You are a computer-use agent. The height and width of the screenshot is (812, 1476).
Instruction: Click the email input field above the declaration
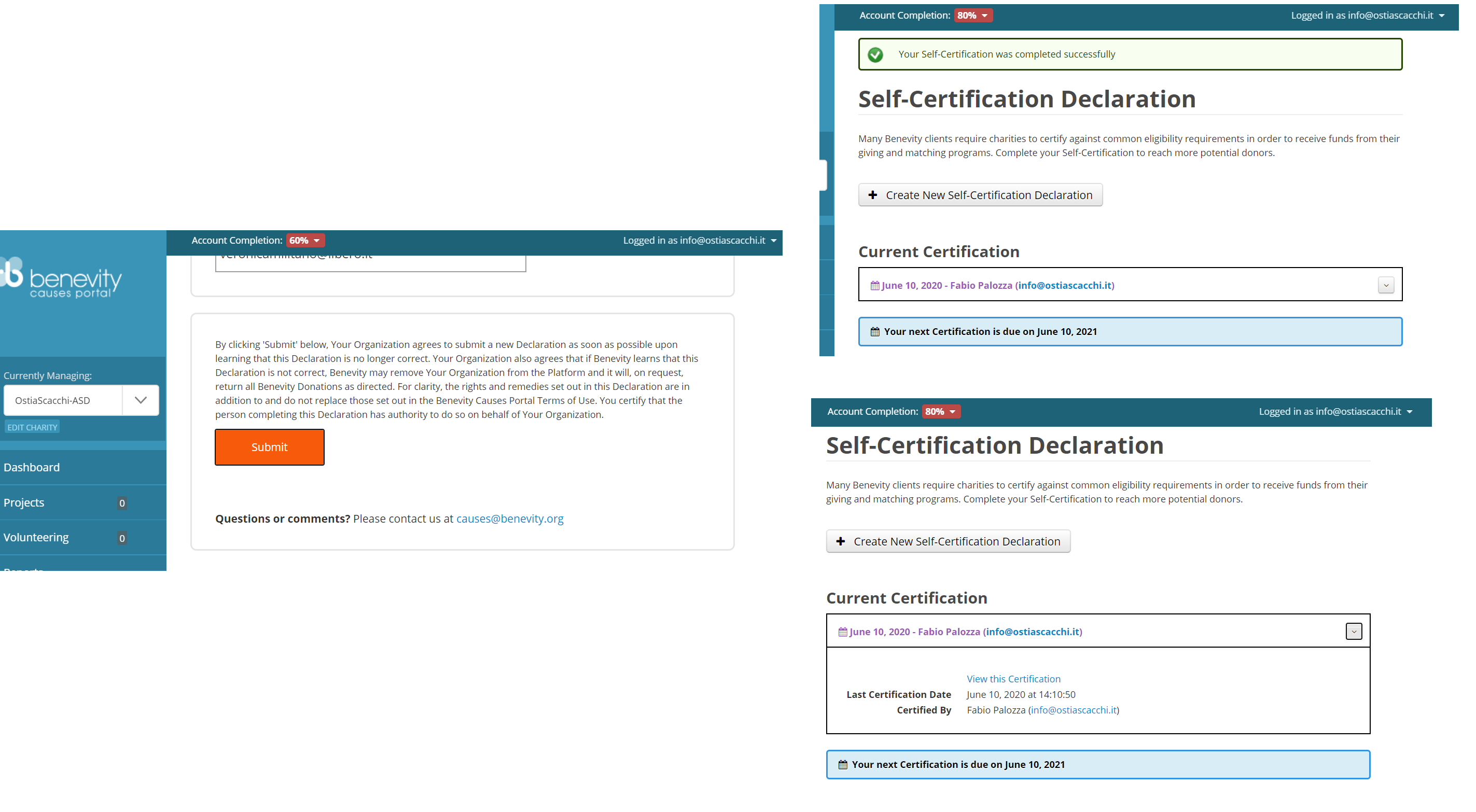pos(370,262)
